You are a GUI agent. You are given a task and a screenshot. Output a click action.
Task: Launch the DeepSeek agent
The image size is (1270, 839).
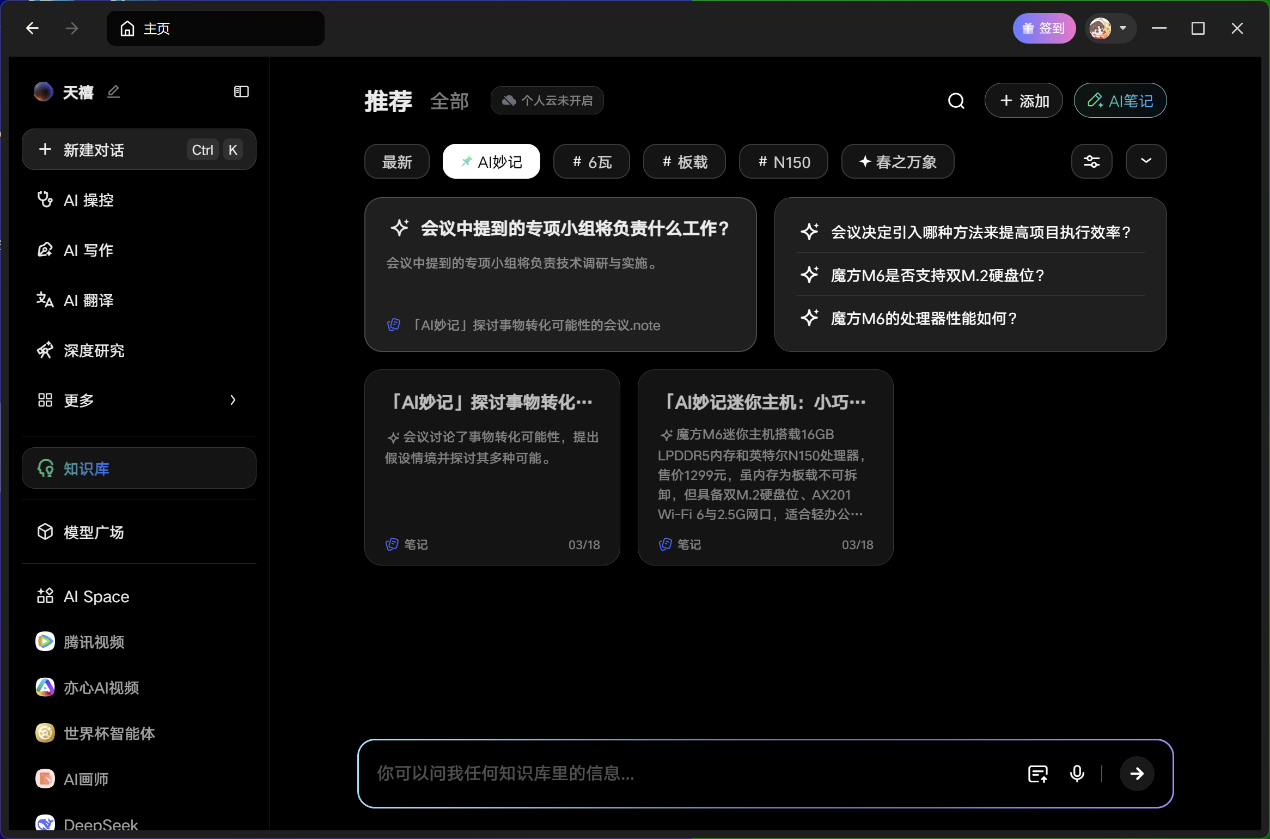(100, 823)
